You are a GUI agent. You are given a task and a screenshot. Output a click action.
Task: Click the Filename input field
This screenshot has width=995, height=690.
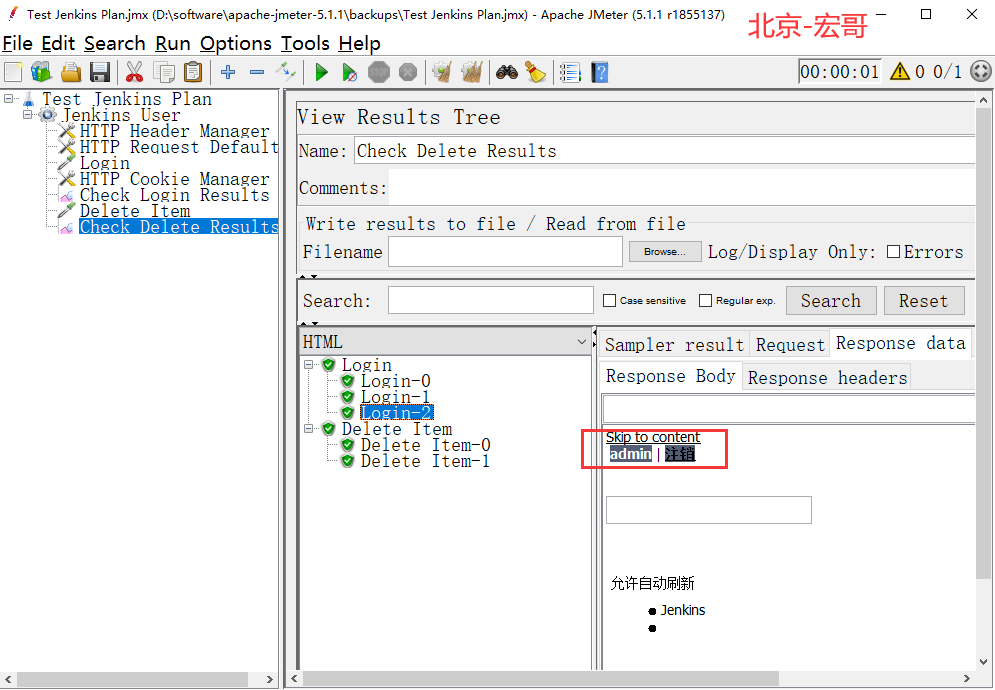pos(505,252)
